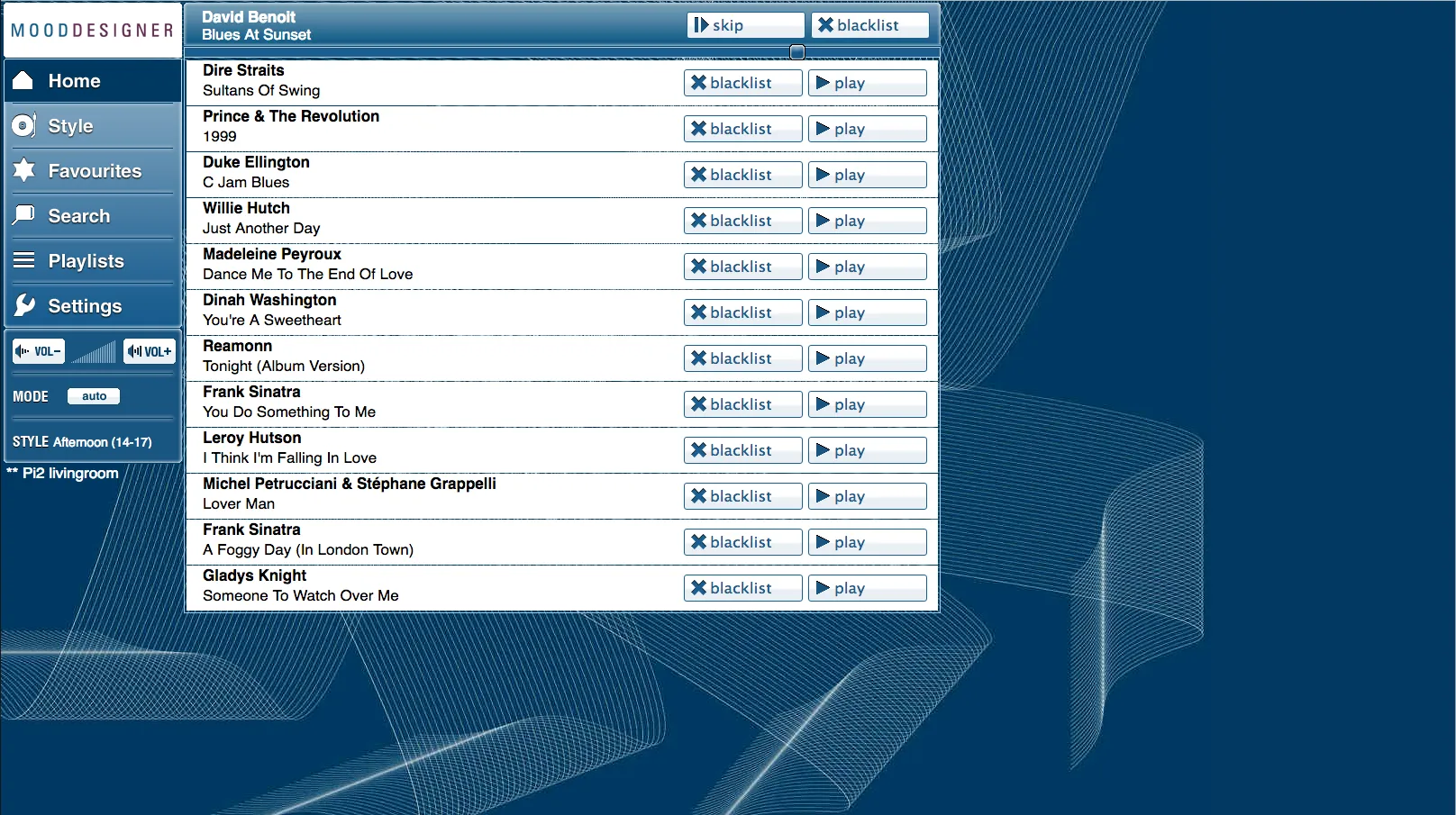Toggle the auto mode button
The width and height of the screenshot is (1456, 815).
pos(94,396)
